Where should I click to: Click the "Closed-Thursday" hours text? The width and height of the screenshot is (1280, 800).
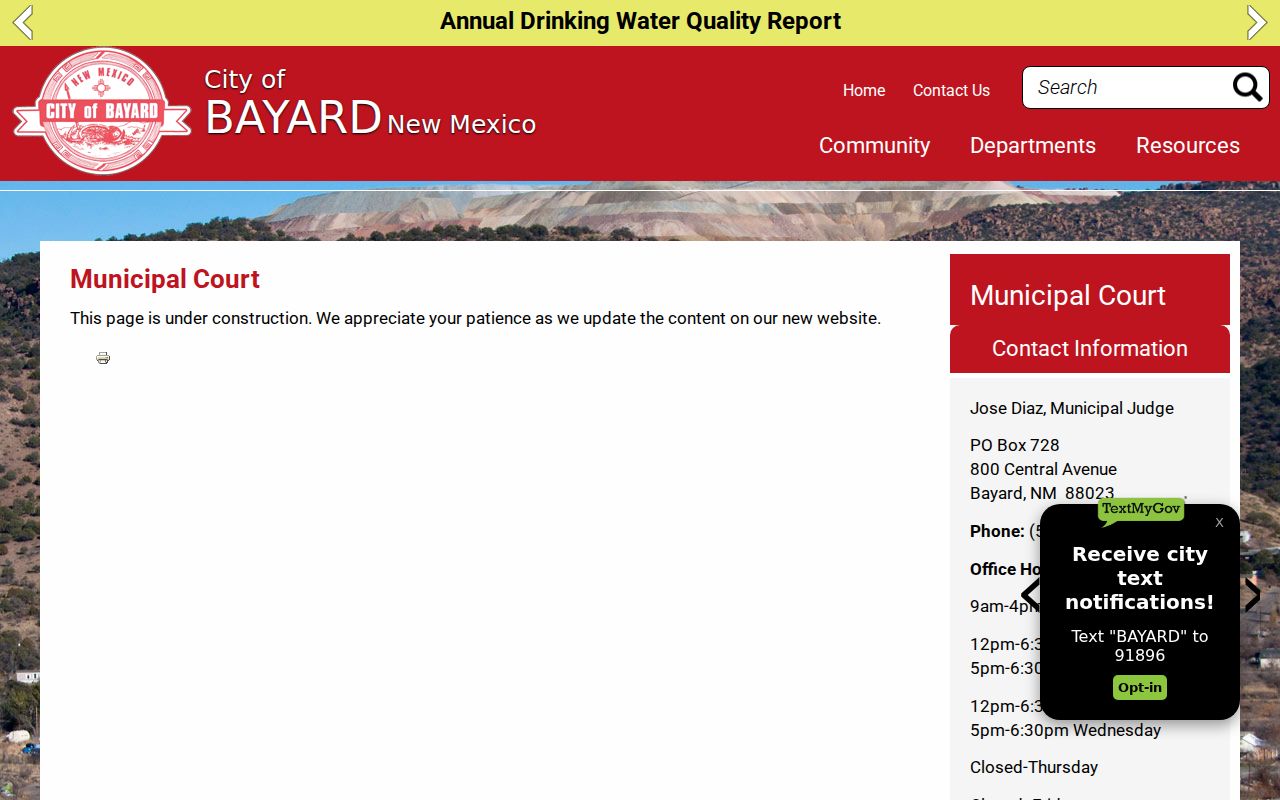[x=1034, y=767]
